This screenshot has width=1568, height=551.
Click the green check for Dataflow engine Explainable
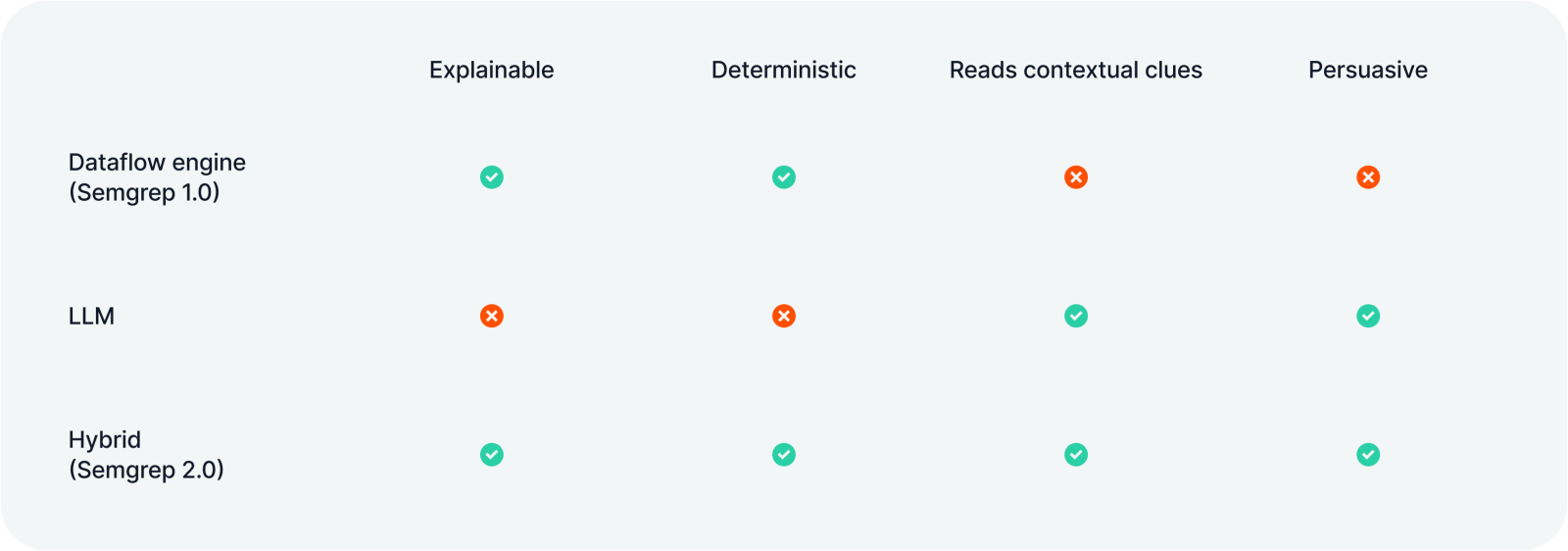492,177
